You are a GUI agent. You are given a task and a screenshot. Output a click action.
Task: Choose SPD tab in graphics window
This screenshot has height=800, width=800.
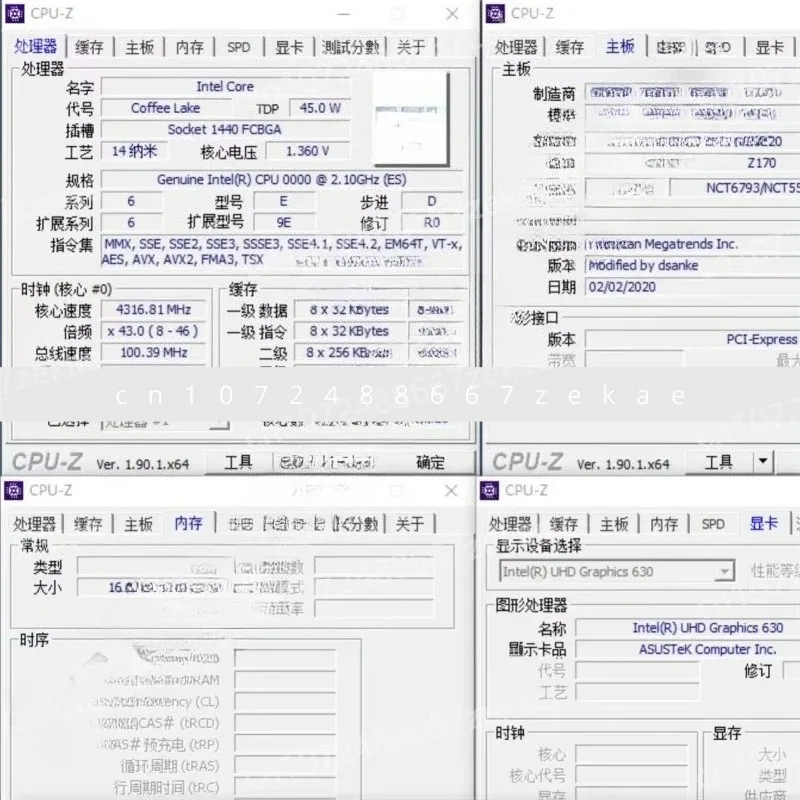(713, 524)
